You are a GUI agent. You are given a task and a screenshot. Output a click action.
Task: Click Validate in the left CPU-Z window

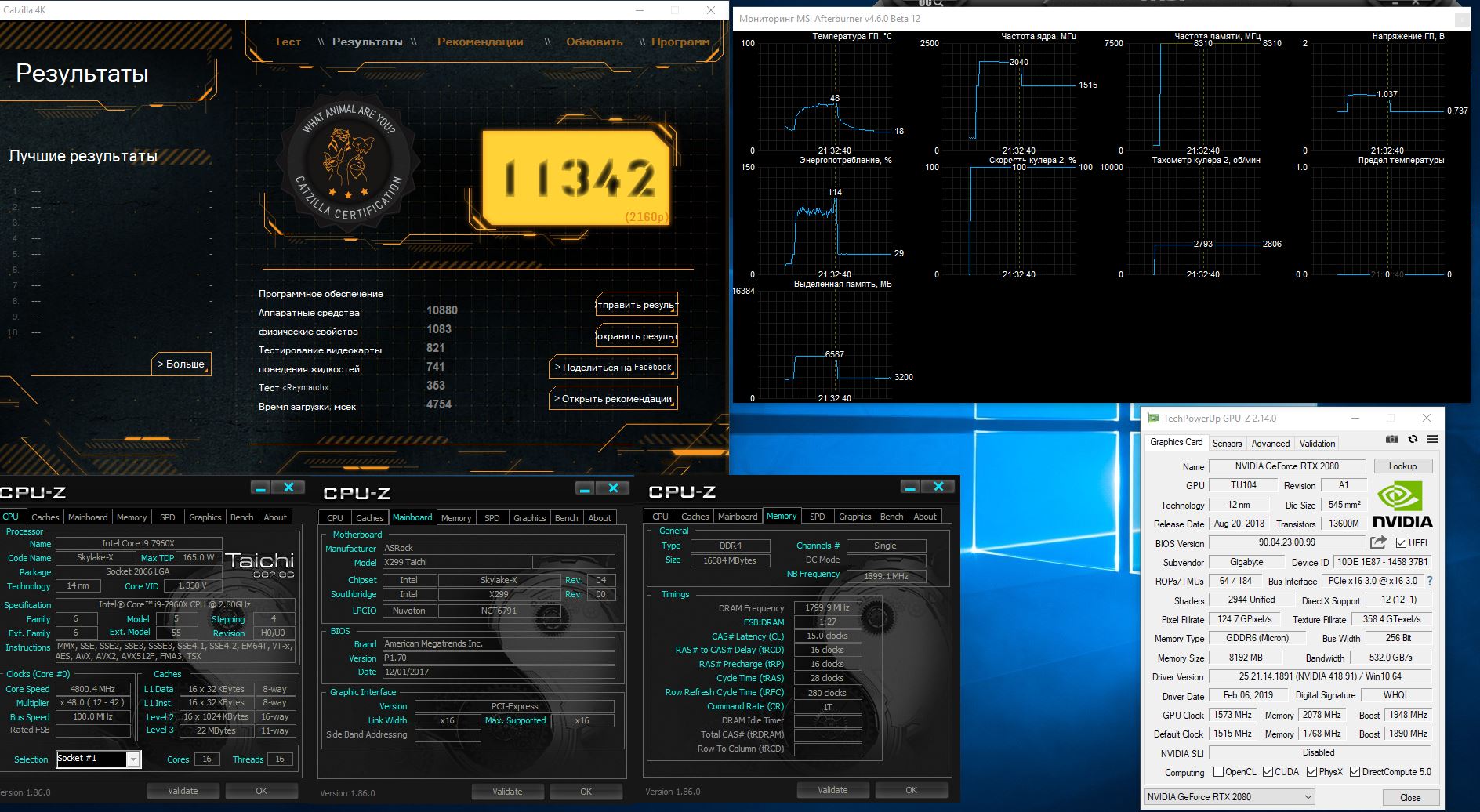[x=183, y=791]
